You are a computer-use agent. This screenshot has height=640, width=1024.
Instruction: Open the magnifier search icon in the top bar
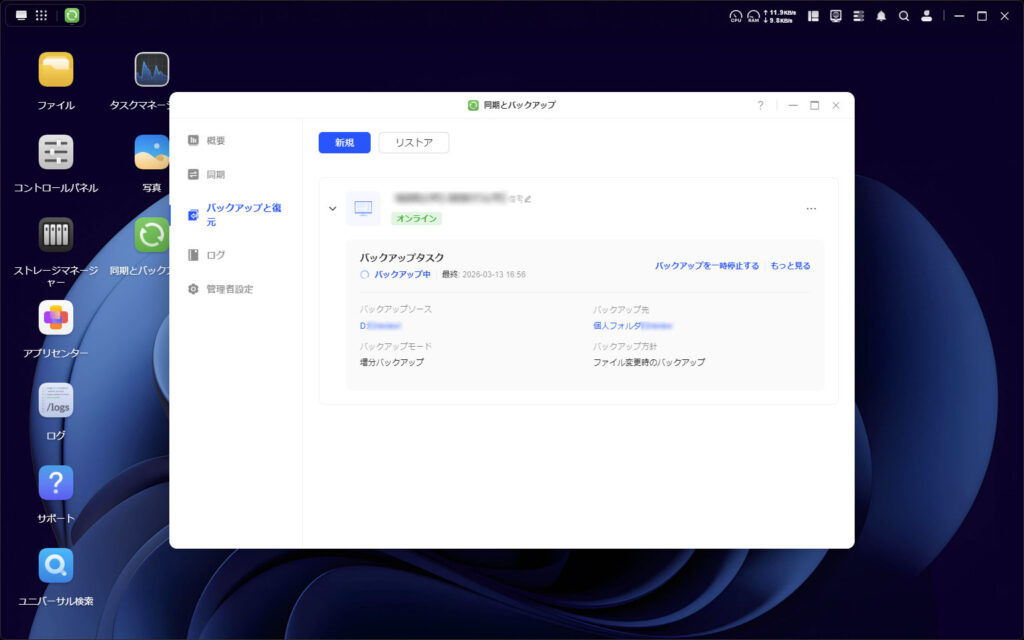click(902, 16)
